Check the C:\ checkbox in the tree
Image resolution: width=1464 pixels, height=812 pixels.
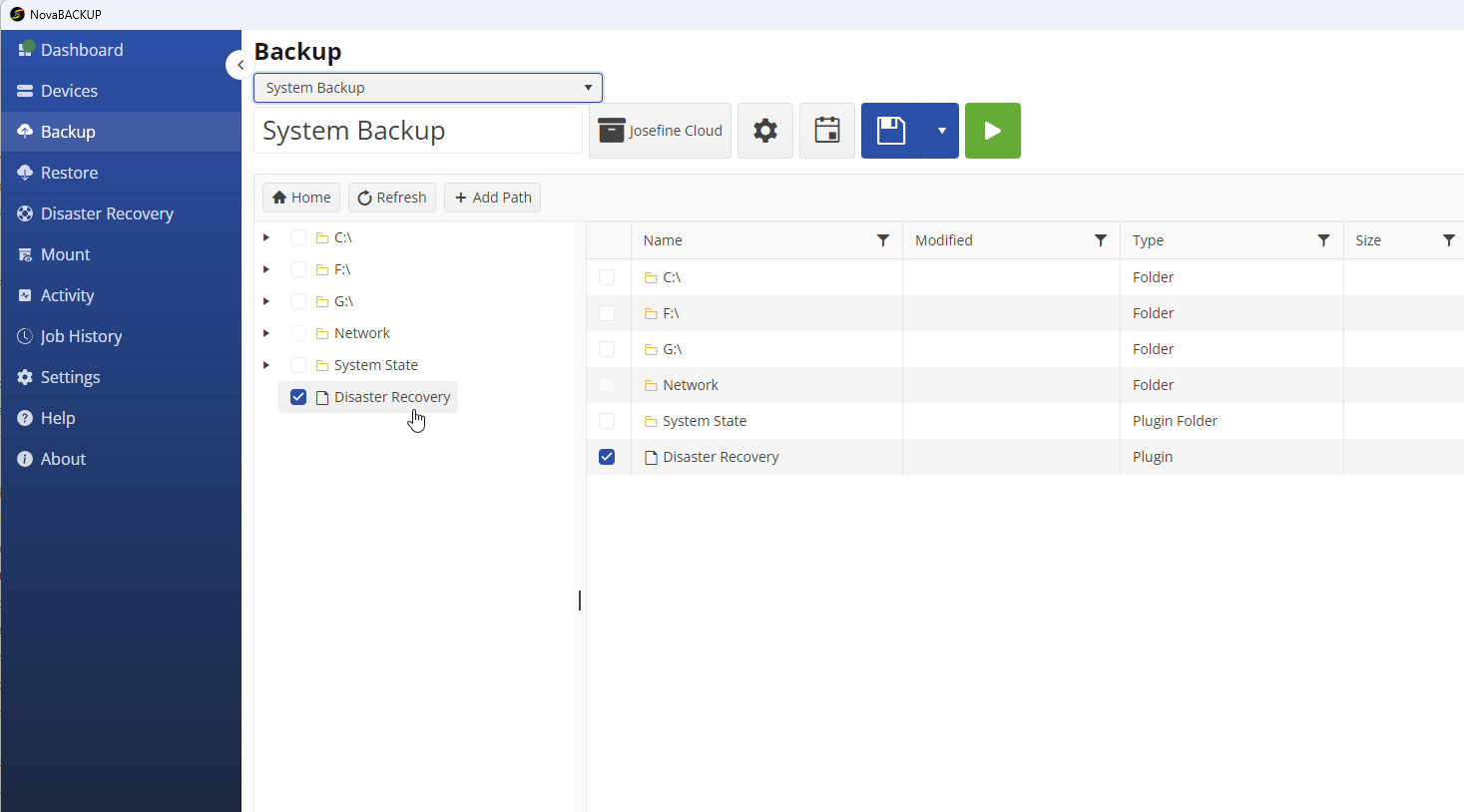click(x=298, y=237)
